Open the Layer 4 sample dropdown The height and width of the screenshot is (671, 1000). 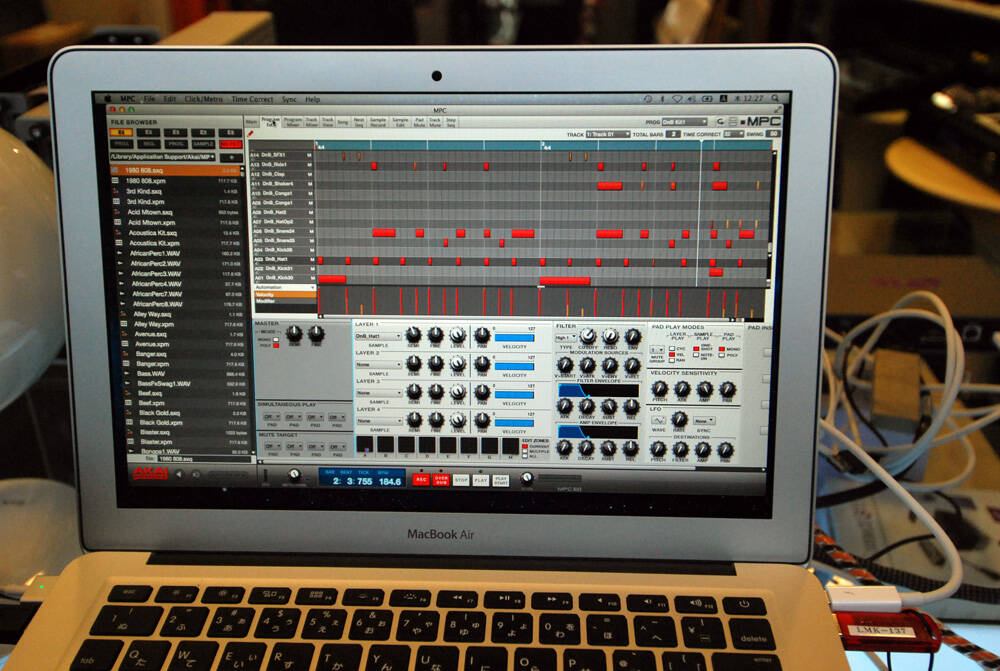pyautogui.click(x=379, y=421)
